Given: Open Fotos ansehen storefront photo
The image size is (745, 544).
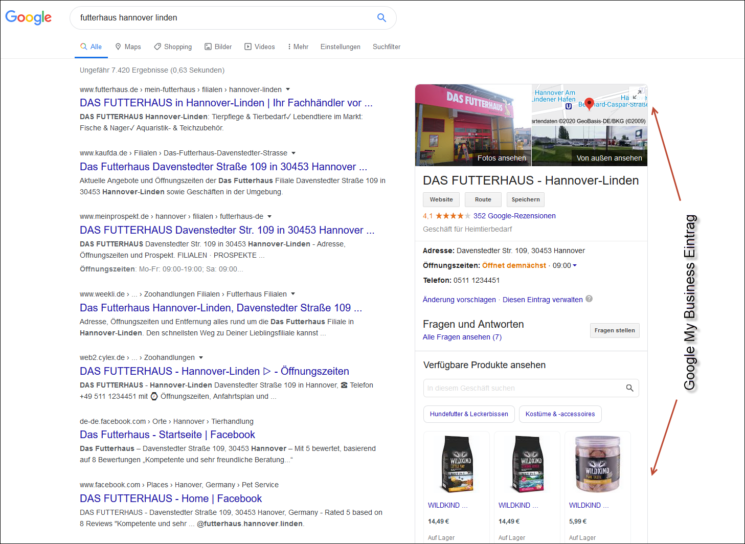Looking at the screenshot, I should tap(473, 125).
